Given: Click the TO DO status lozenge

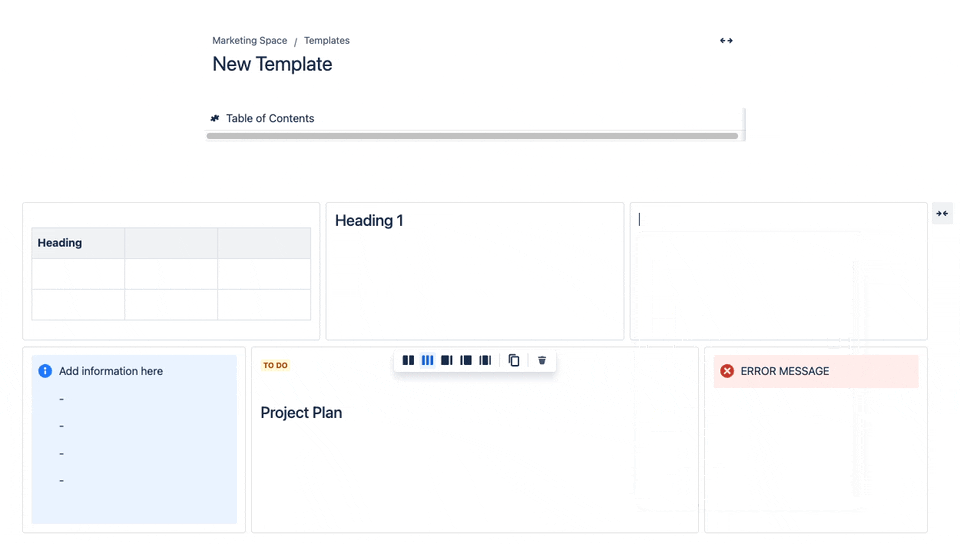Looking at the screenshot, I should click(x=276, y=365).
